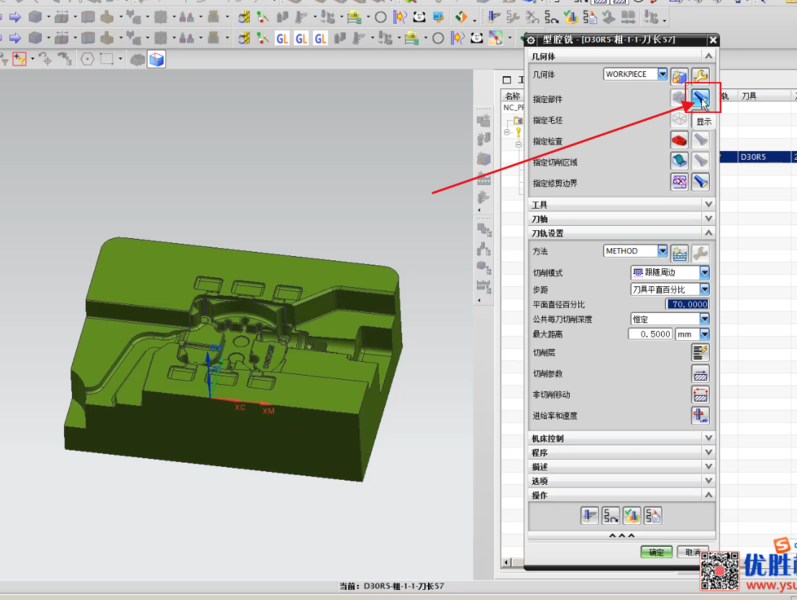Viewport: 797px width, 600px height.
Task: Open the 切削模式 dropdown showing 跟随周边
Action: tap(705, 273)
